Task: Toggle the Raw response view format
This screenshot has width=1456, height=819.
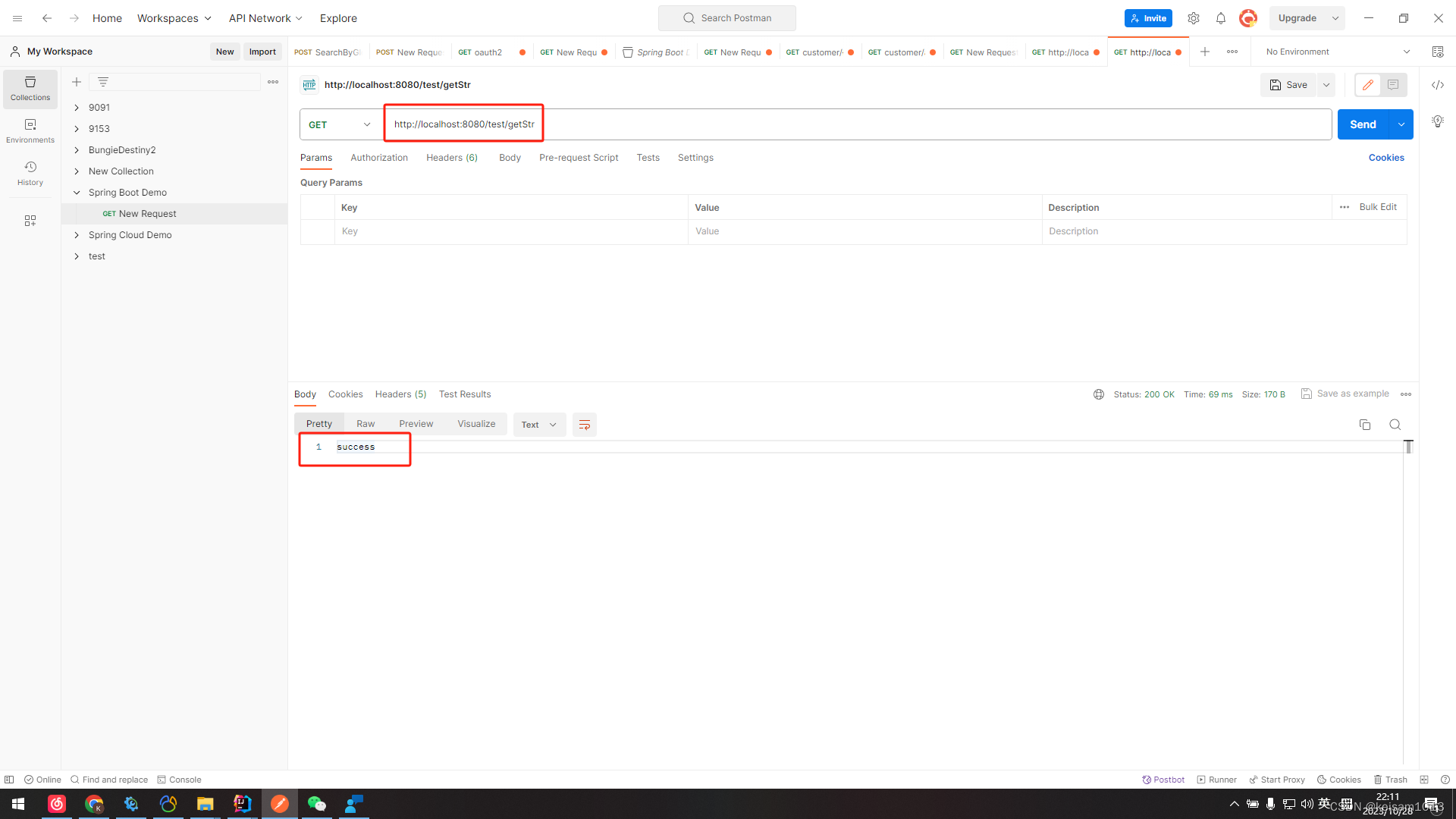Action: click(366, 423)
